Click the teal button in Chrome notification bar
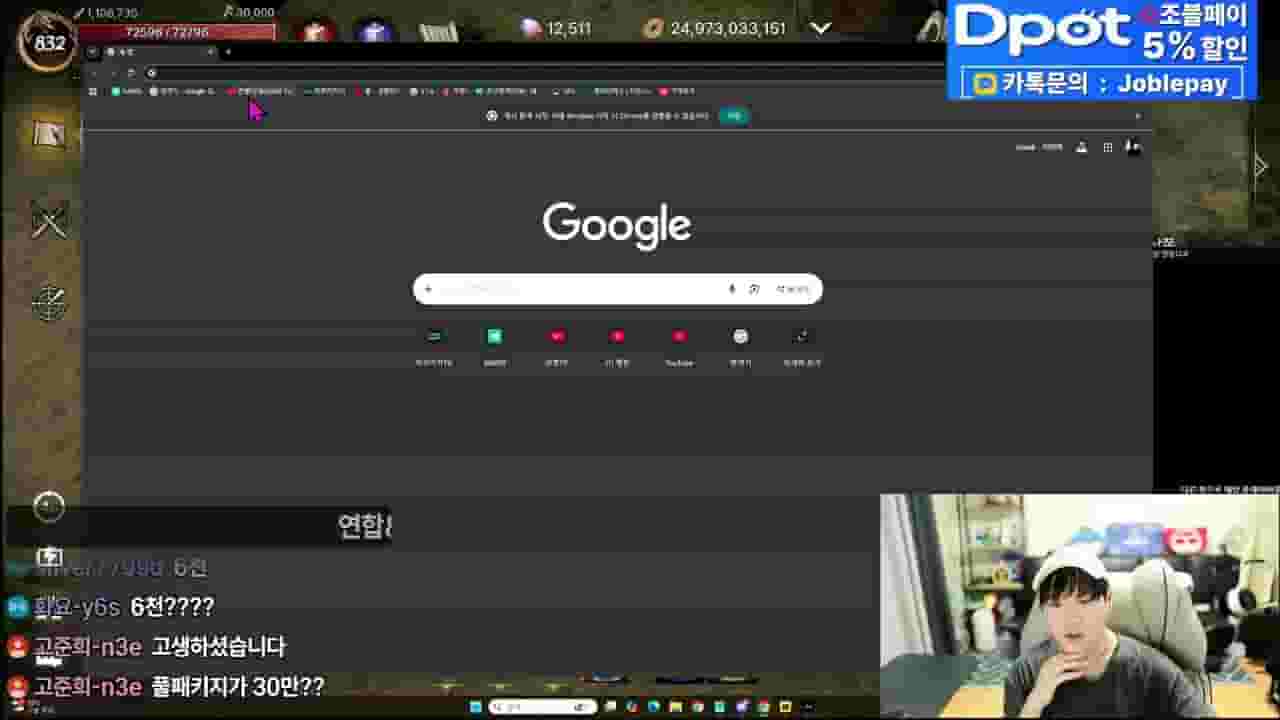 coord(734,116)
